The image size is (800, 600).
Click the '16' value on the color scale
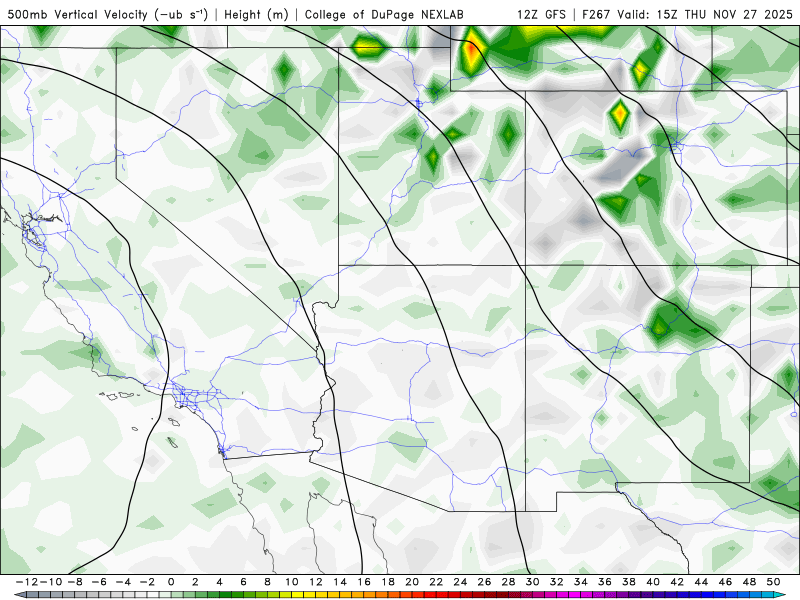[364, 582]
